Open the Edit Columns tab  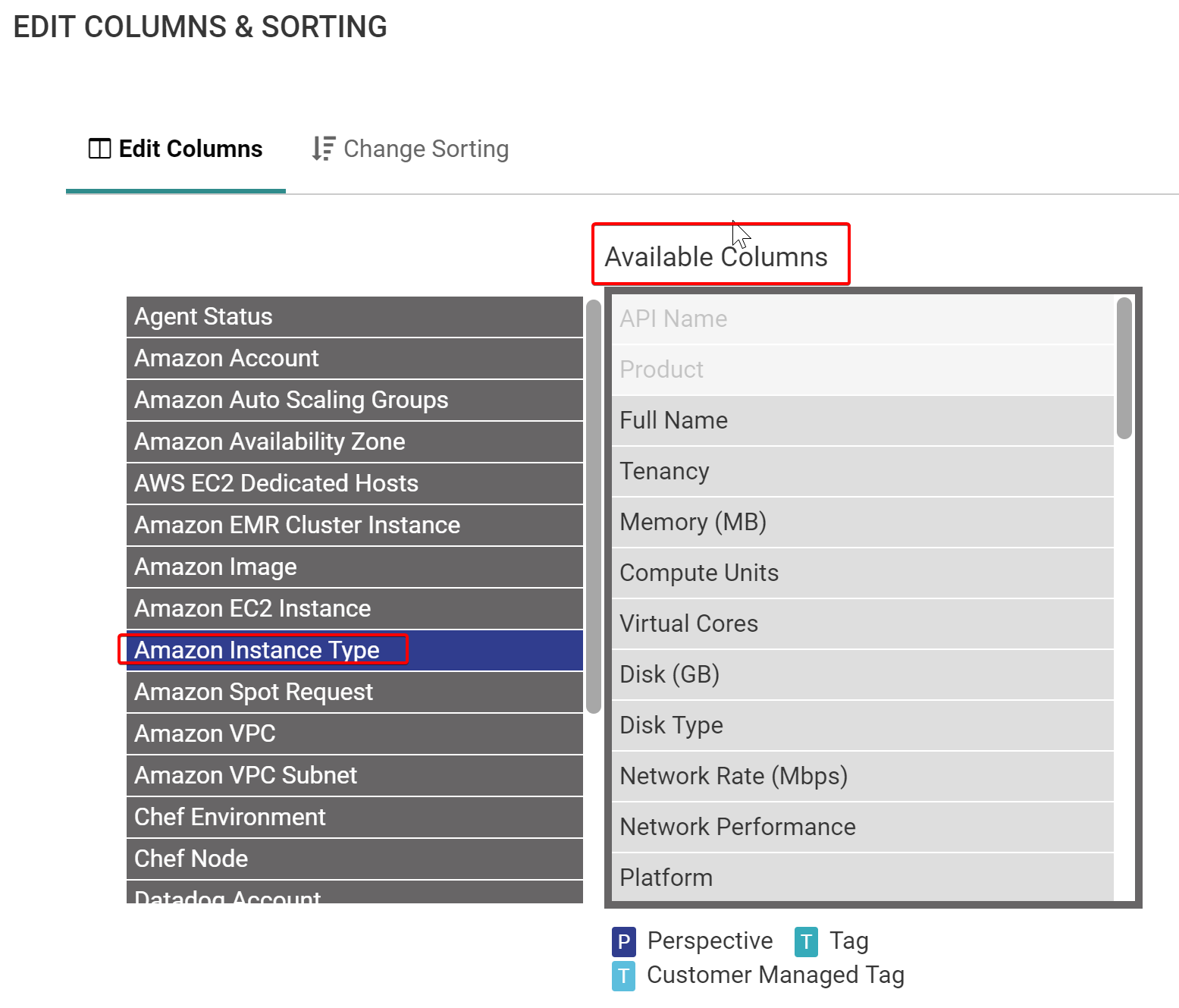(176, 149)
